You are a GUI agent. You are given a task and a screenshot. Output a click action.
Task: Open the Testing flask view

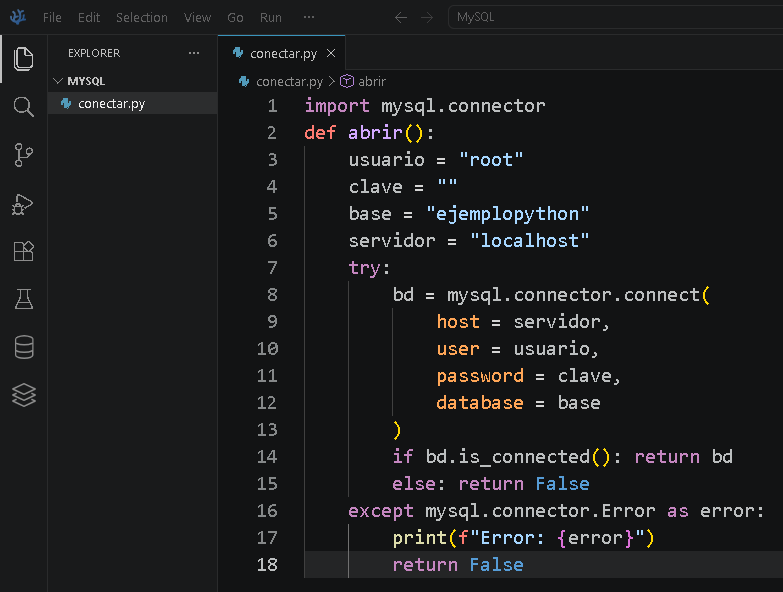click(x=23, y=299)
